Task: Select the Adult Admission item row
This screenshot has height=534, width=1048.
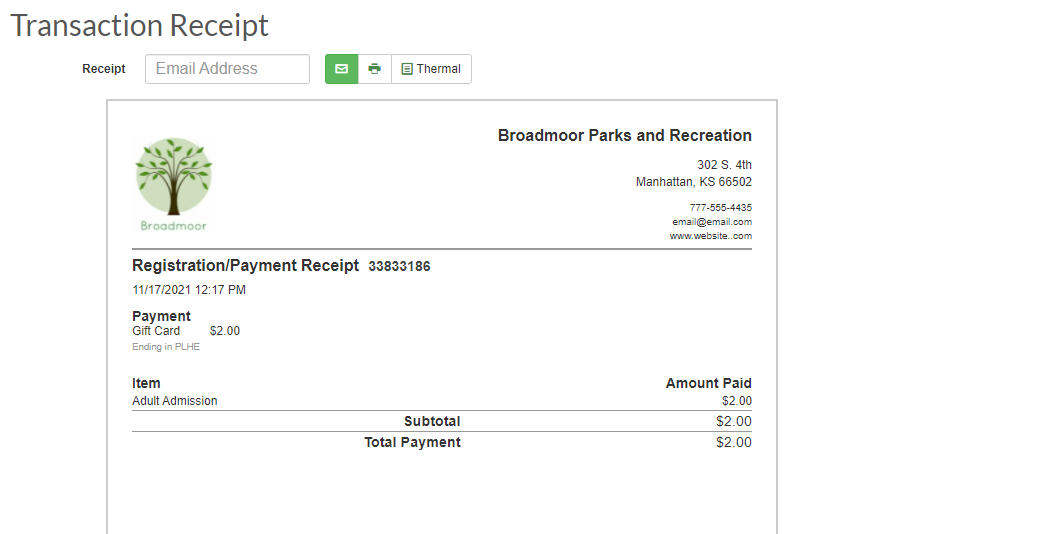Action: click(442, 401)
